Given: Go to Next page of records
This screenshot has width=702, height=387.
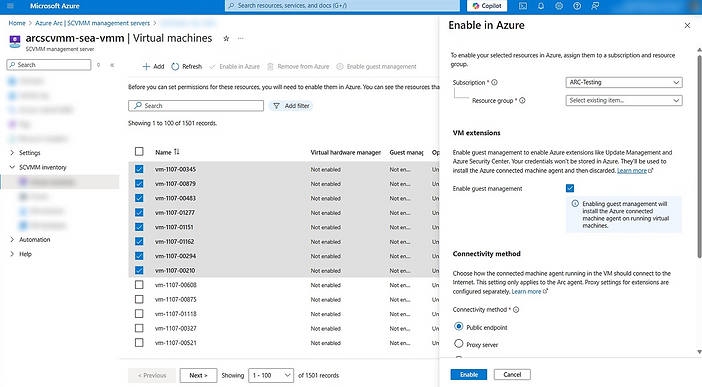Looking at the screenshot, I should [198, 375].
